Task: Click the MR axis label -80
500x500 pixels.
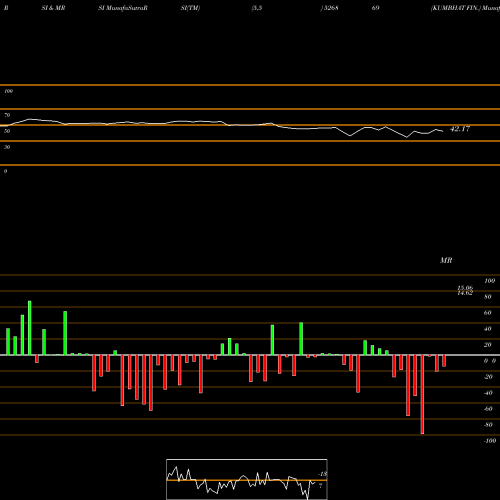Action: tap(488, 425)
